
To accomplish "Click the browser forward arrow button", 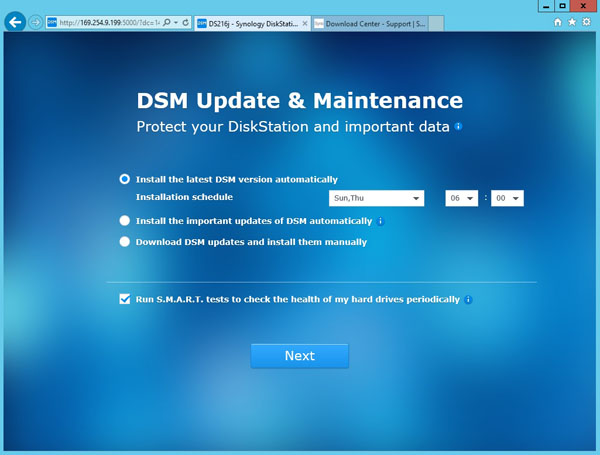I will 36,23.
